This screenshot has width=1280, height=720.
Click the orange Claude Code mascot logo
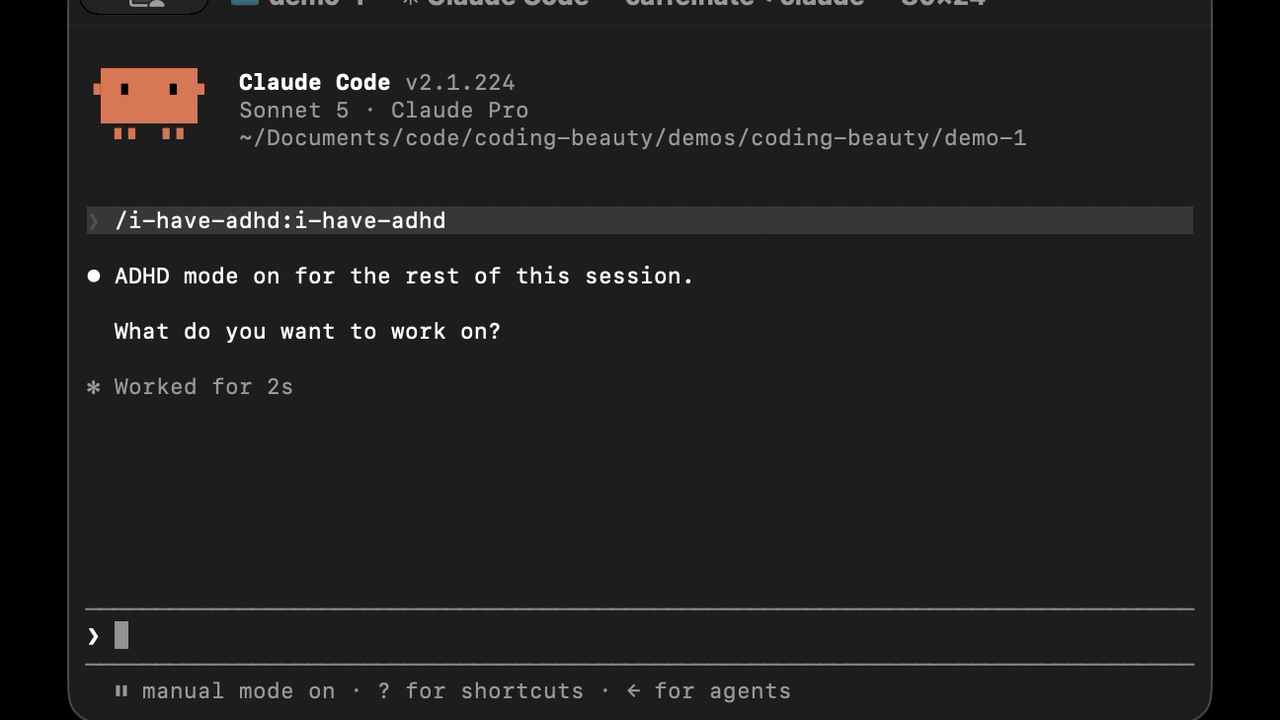[149, 103]
